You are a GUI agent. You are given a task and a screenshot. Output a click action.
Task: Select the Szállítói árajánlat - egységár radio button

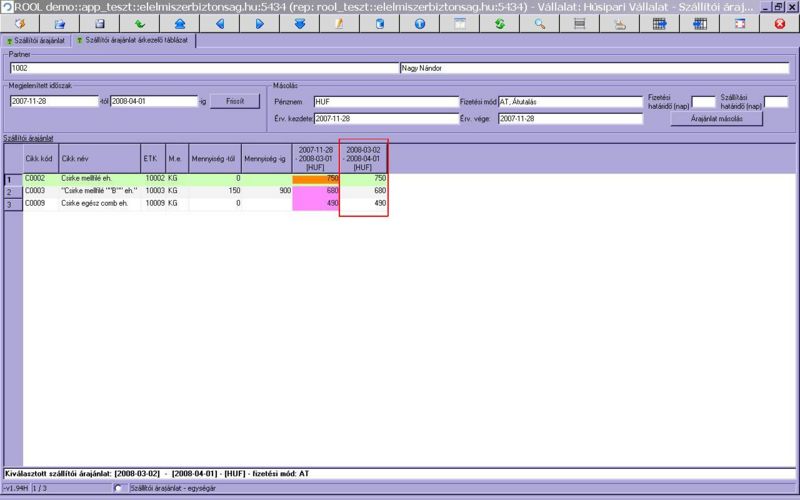[120, 487]
